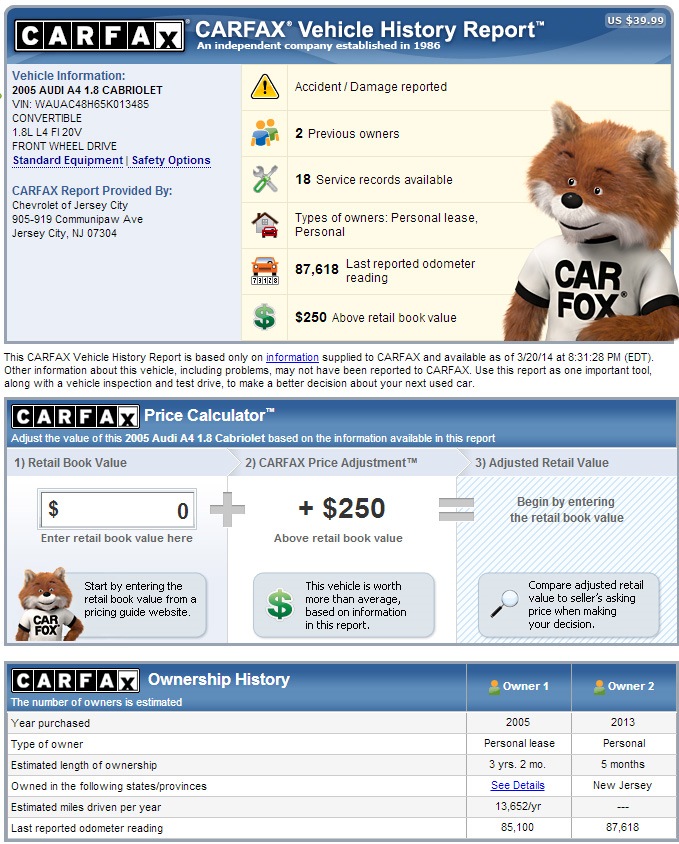The image size is (679, 844).
Task: Click 'Compare adjusted retail value' tip box
Action: (569, 605)
